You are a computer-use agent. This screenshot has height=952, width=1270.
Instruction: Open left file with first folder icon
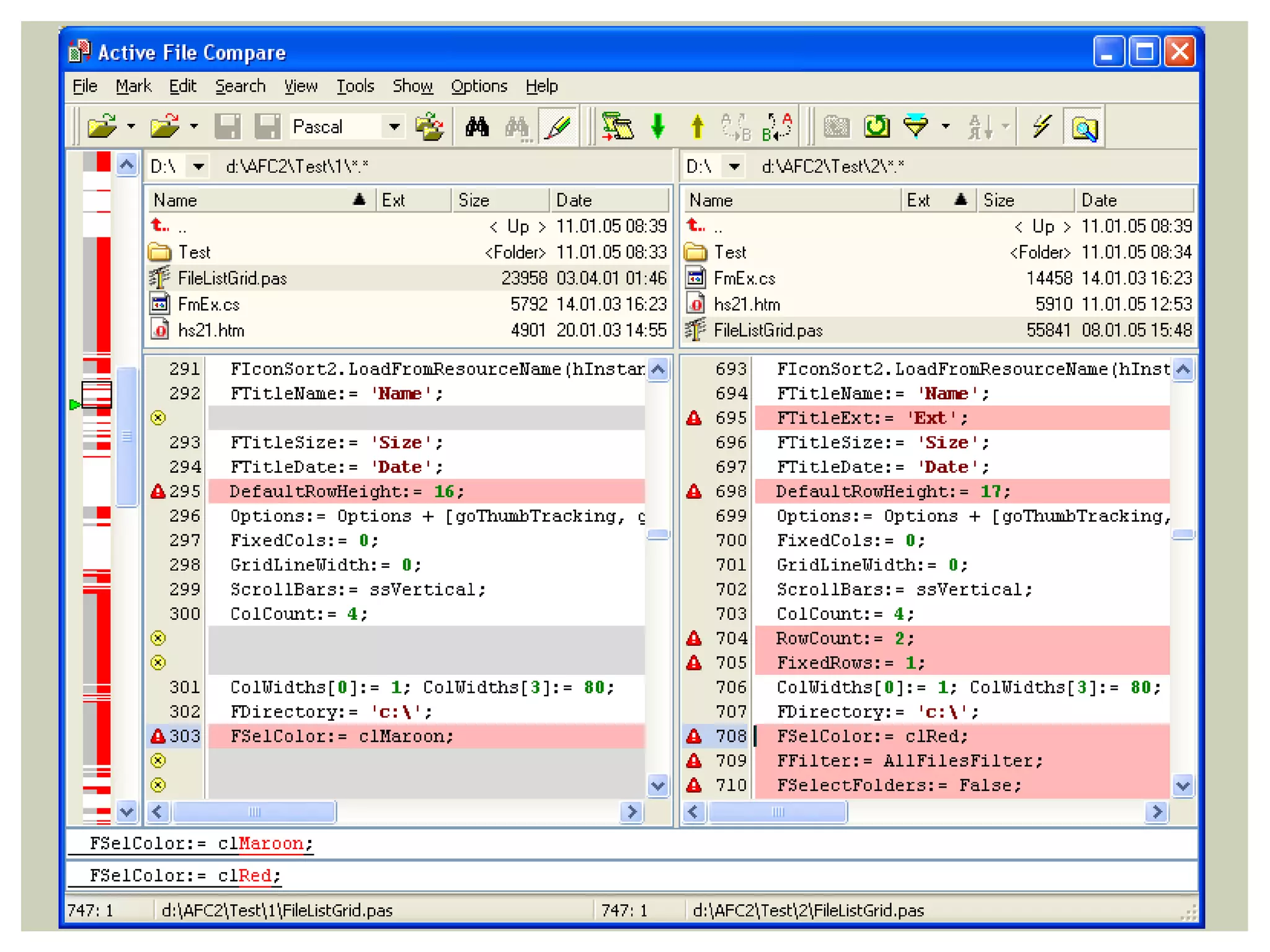(103, 127)
